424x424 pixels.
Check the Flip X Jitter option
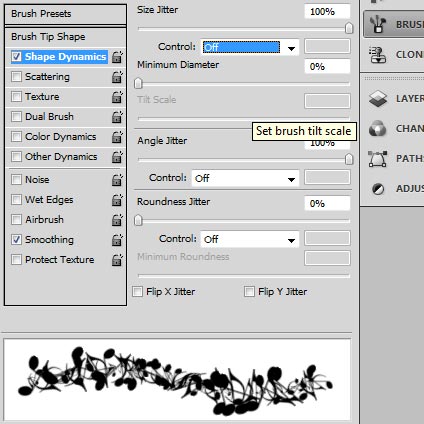click(x=137, y=292)
